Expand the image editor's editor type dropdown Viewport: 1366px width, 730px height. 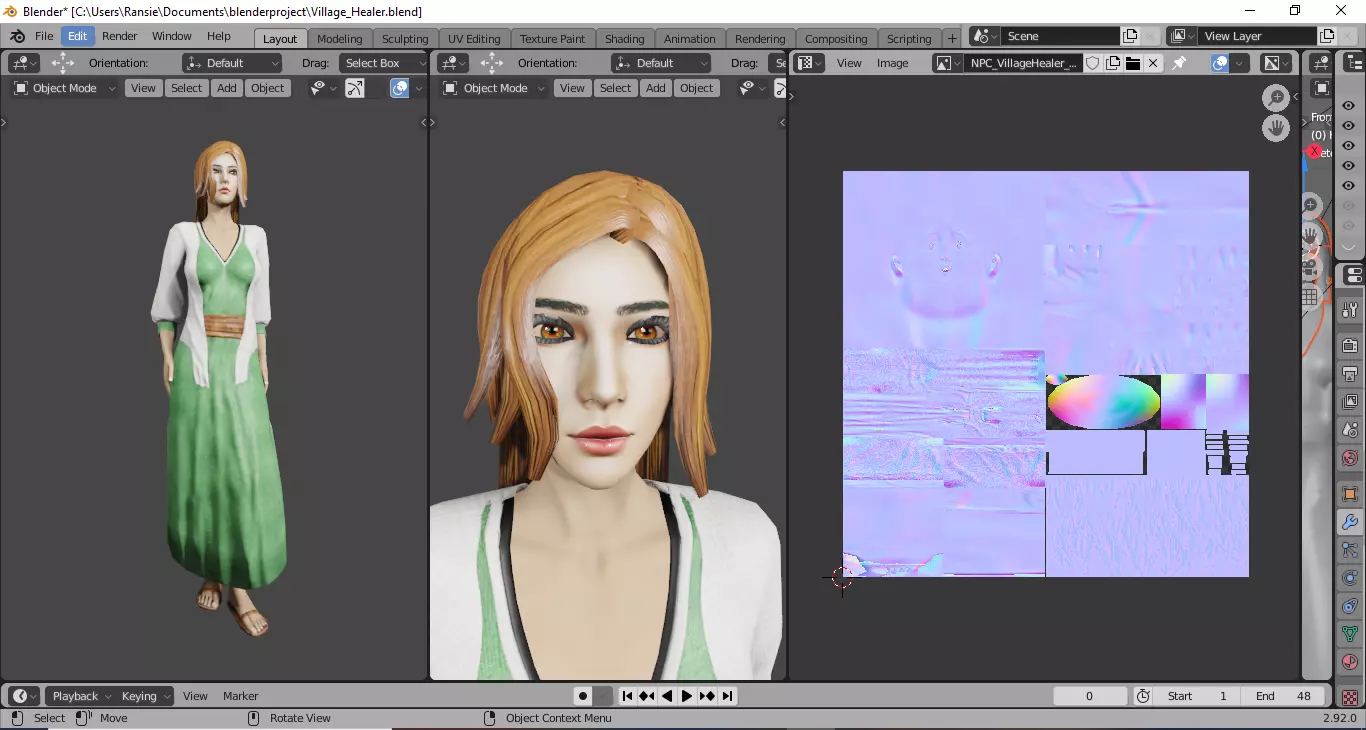(x=809, y=63)
